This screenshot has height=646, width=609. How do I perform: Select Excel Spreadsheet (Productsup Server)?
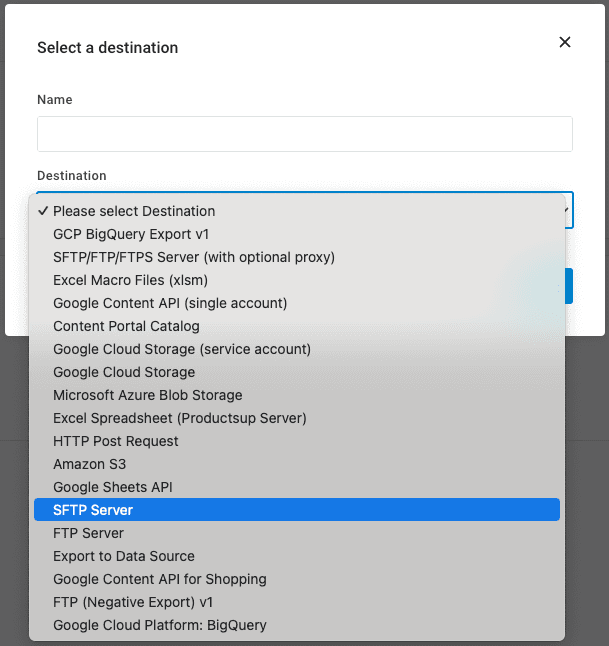[x=180, y=418]
